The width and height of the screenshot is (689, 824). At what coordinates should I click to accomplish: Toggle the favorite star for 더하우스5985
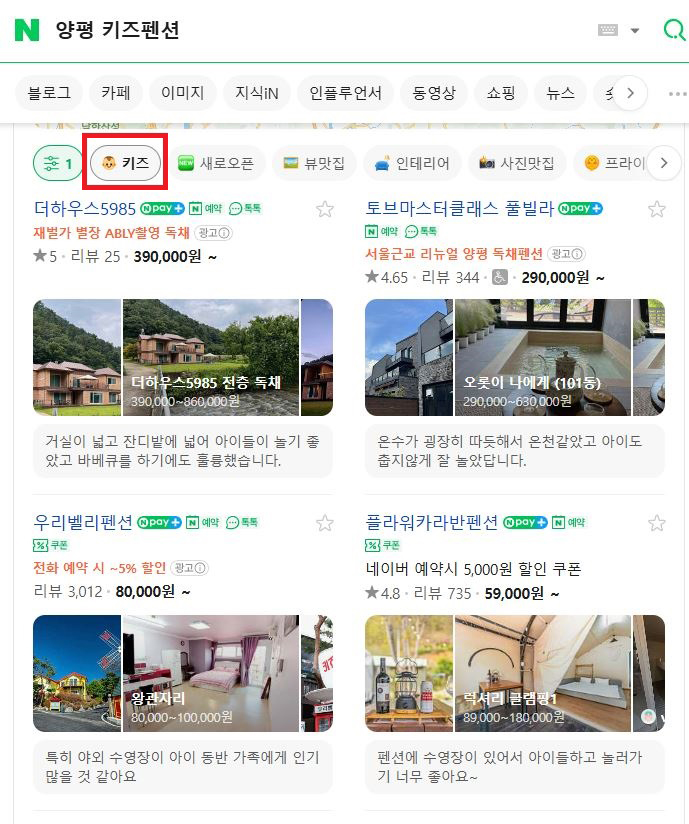point(325,209)
